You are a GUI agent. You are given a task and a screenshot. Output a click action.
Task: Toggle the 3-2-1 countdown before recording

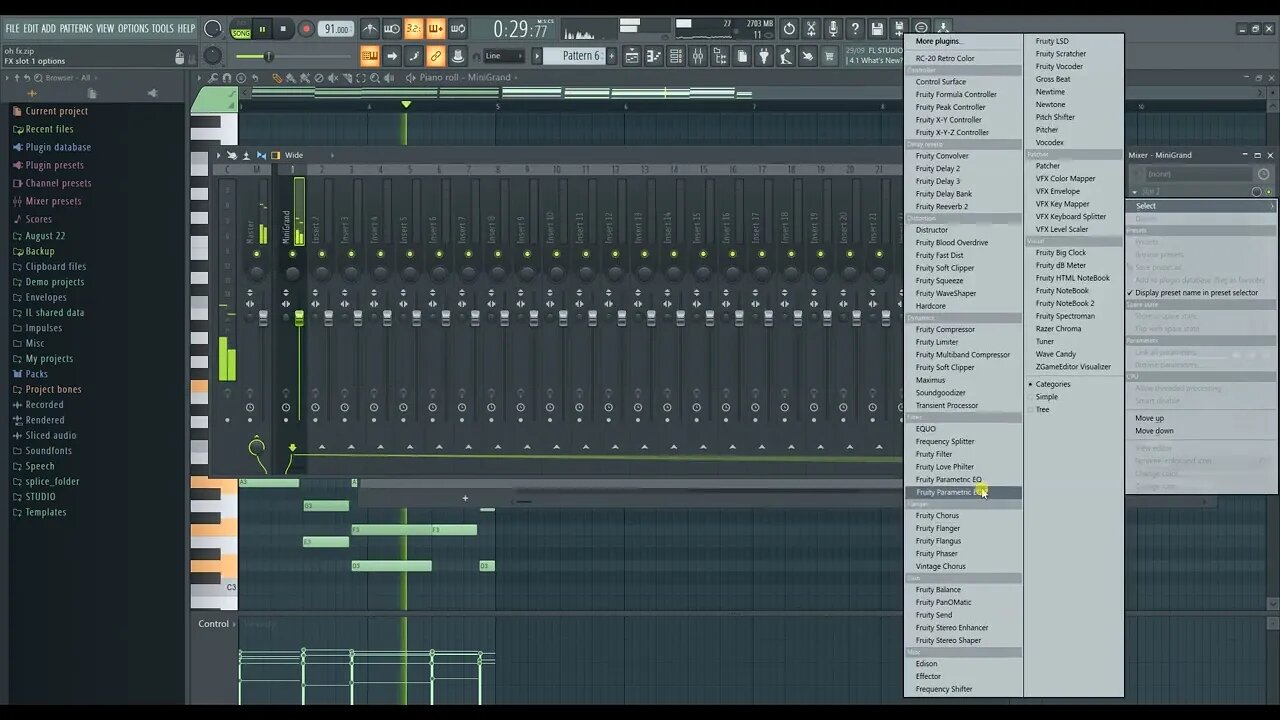(413, 29)
